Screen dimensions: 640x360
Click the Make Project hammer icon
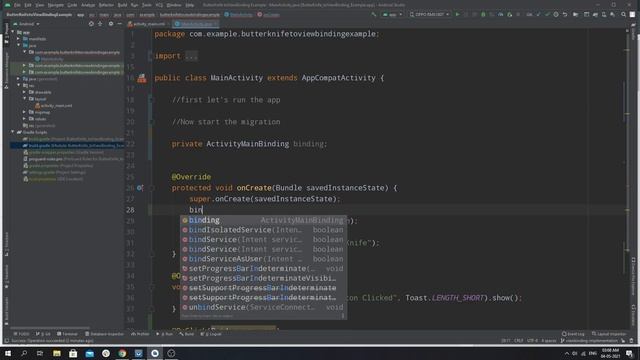click(373, 14)
